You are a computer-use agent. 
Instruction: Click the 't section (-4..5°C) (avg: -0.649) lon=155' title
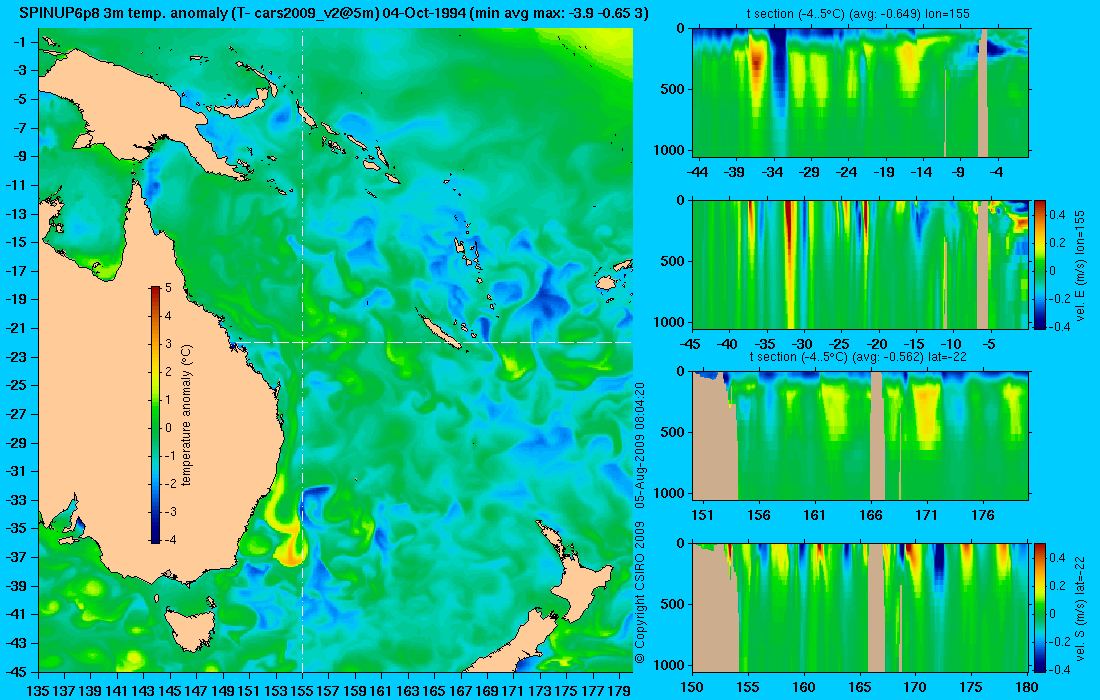pyautogui.click(x=859, y=13)
